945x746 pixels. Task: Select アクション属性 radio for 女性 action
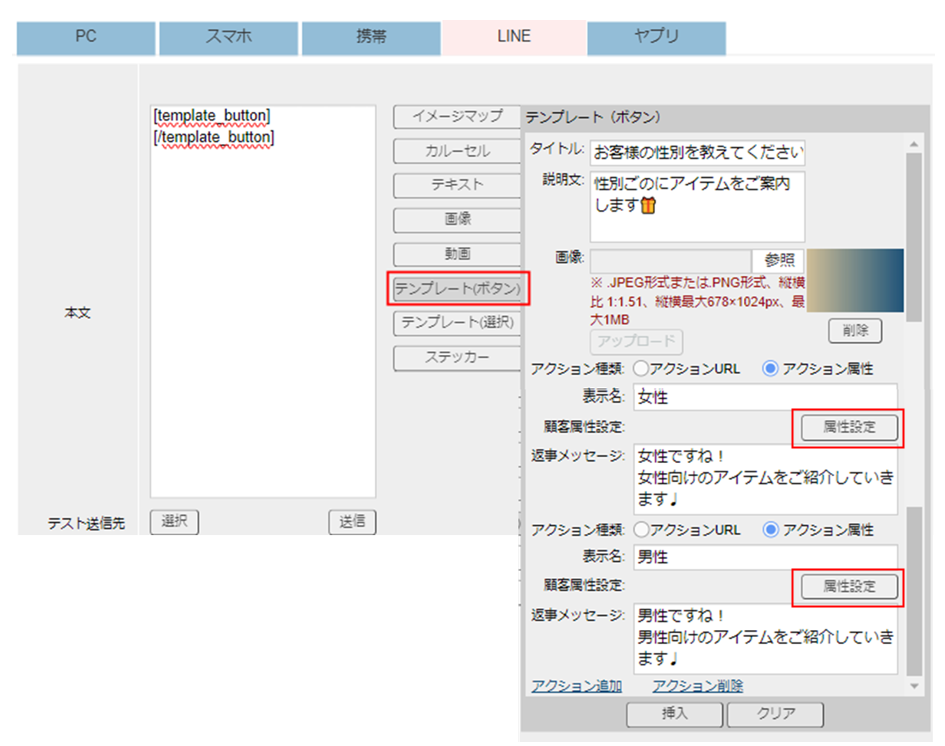pyautogui.click(x=770, y=368)
